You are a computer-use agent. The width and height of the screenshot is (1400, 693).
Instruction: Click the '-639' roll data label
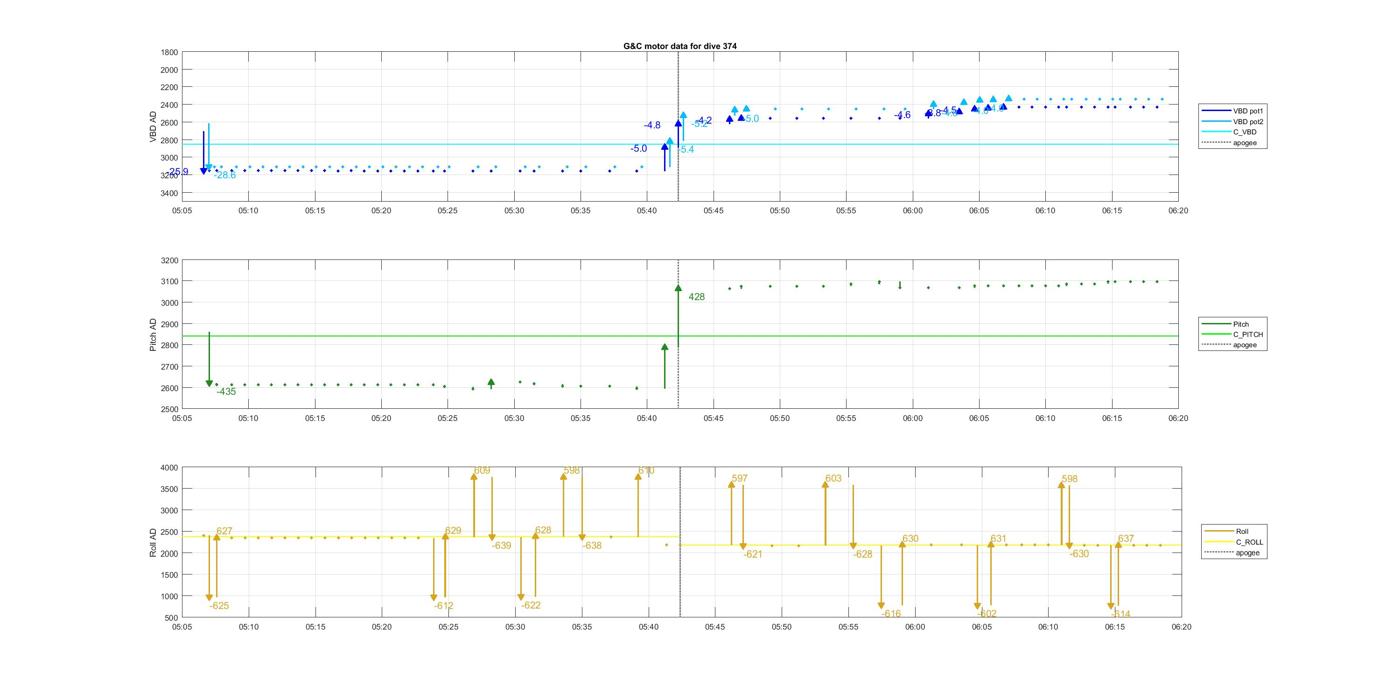pos(501,545)
